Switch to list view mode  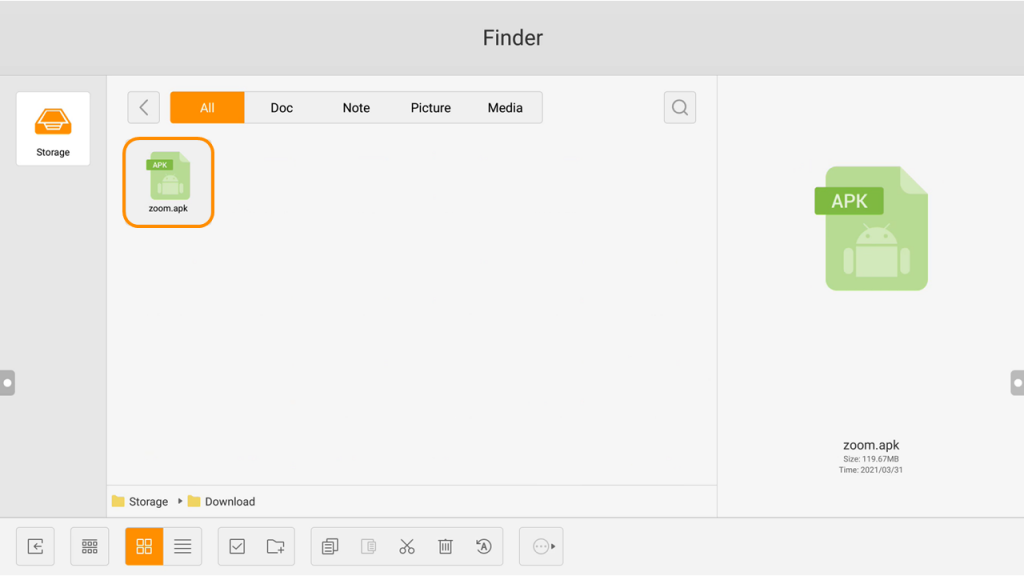click(182, 546)
